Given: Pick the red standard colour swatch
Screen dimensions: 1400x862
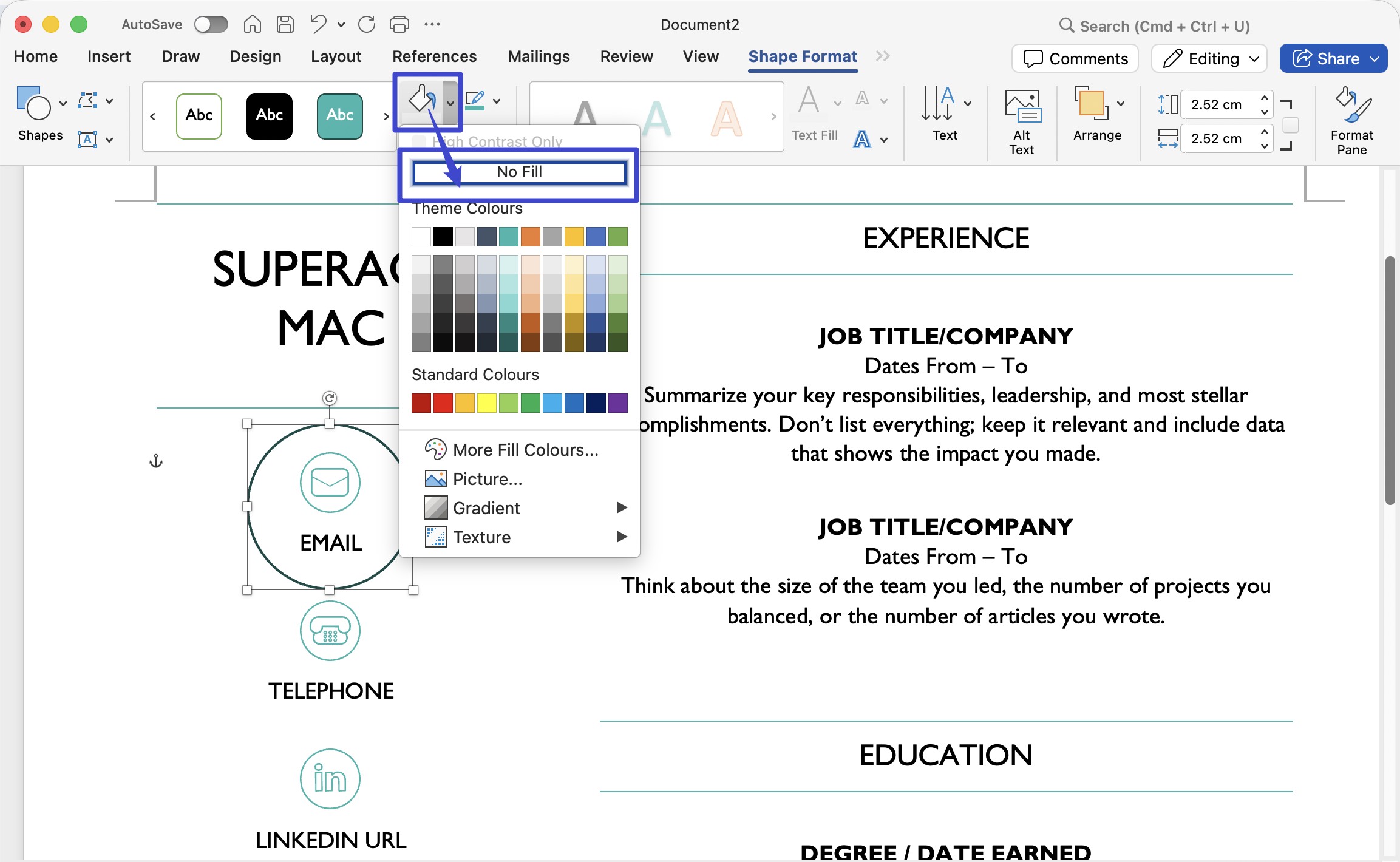Looking at the screenshot, I should pos(443,402).
